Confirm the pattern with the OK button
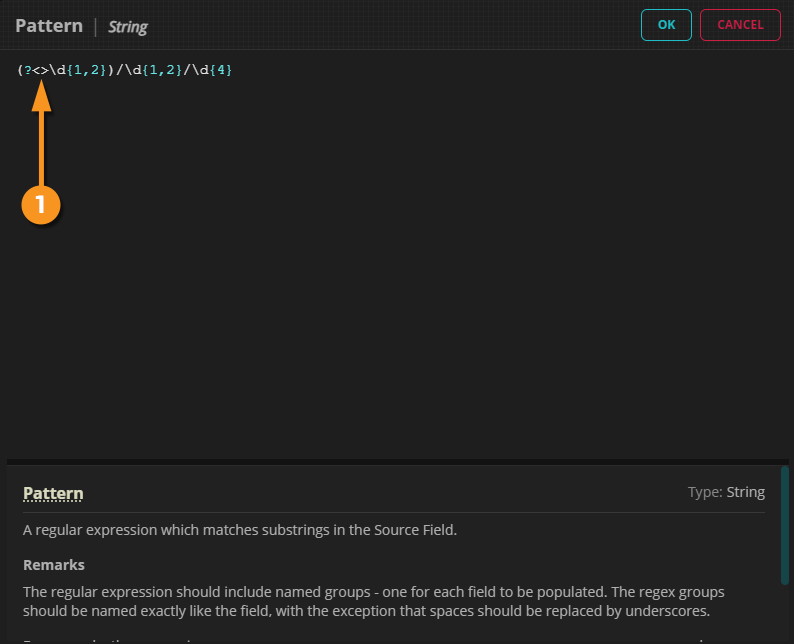The height and width of the screenshot is (644, 794). click(x=666, y=25)
